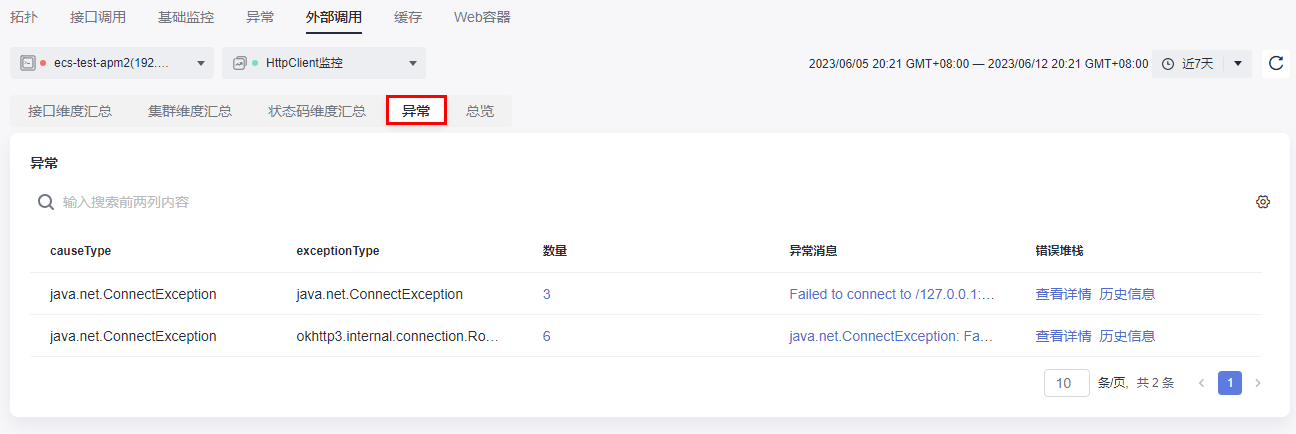
Task: Expand the ecs-test-apm2 instance dropdown
Action: tap(200, 63)
